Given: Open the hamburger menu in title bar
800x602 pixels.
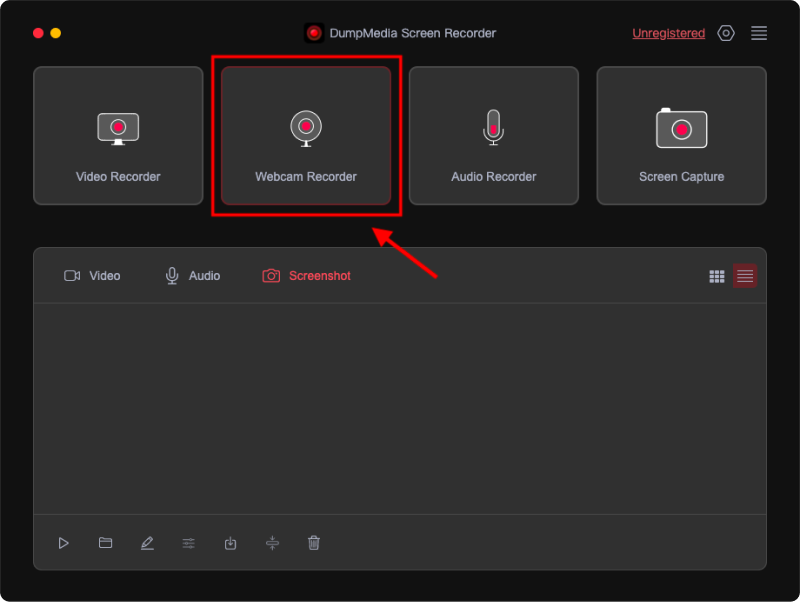Looking at the screenshot, I should pos(759,33).
